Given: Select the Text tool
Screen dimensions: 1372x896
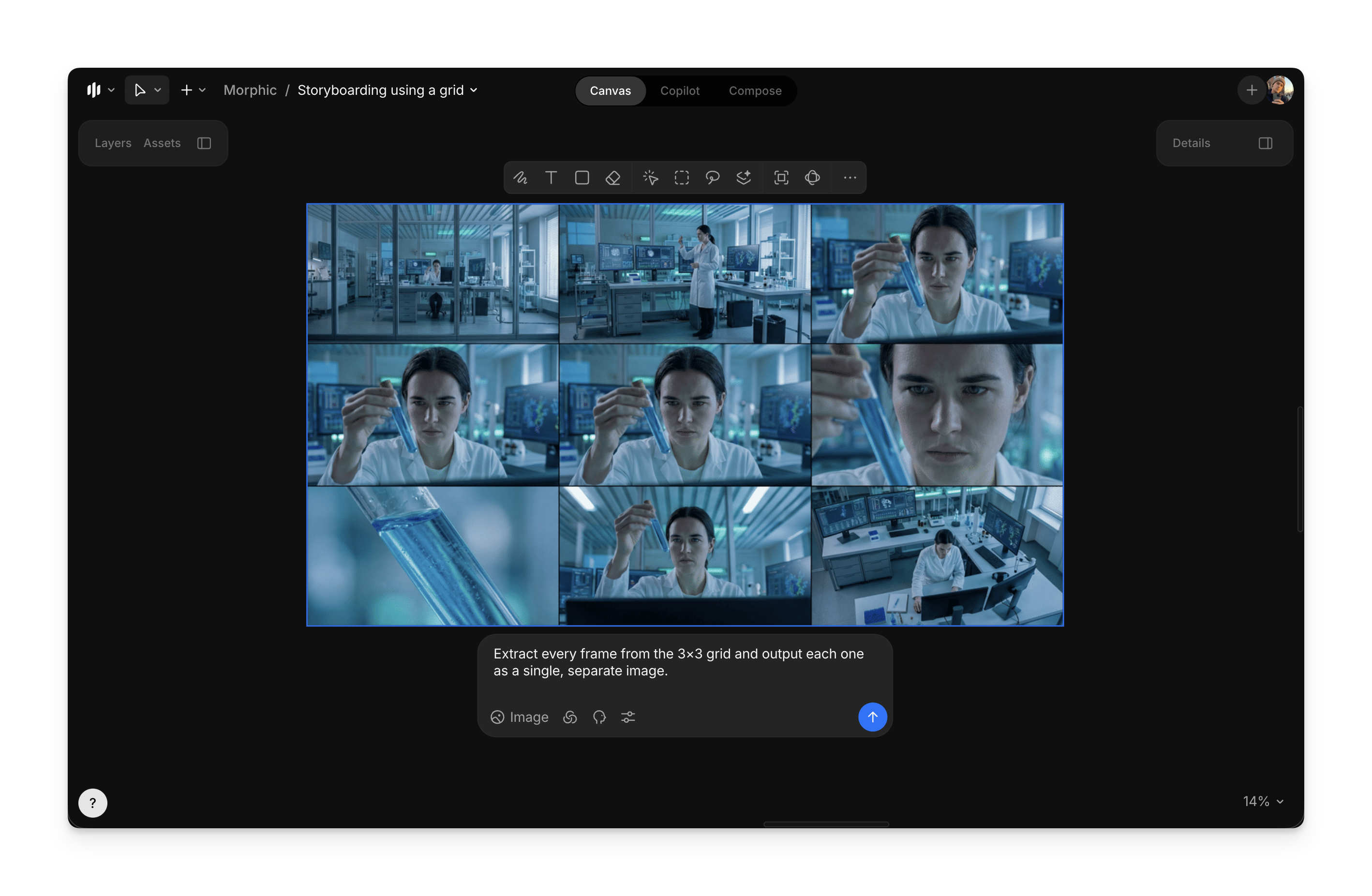Looking at the screenshot, I should point(551,178).
